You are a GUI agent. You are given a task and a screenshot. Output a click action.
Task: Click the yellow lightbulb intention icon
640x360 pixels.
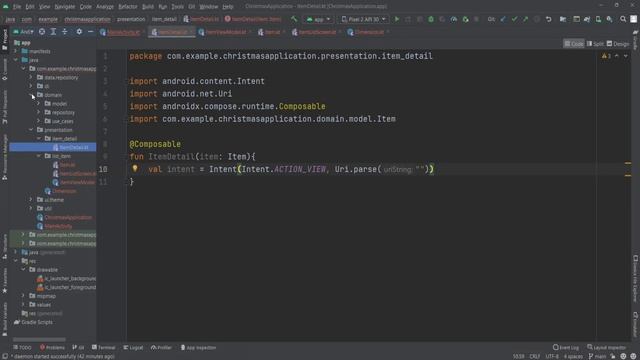click(135, 168)
